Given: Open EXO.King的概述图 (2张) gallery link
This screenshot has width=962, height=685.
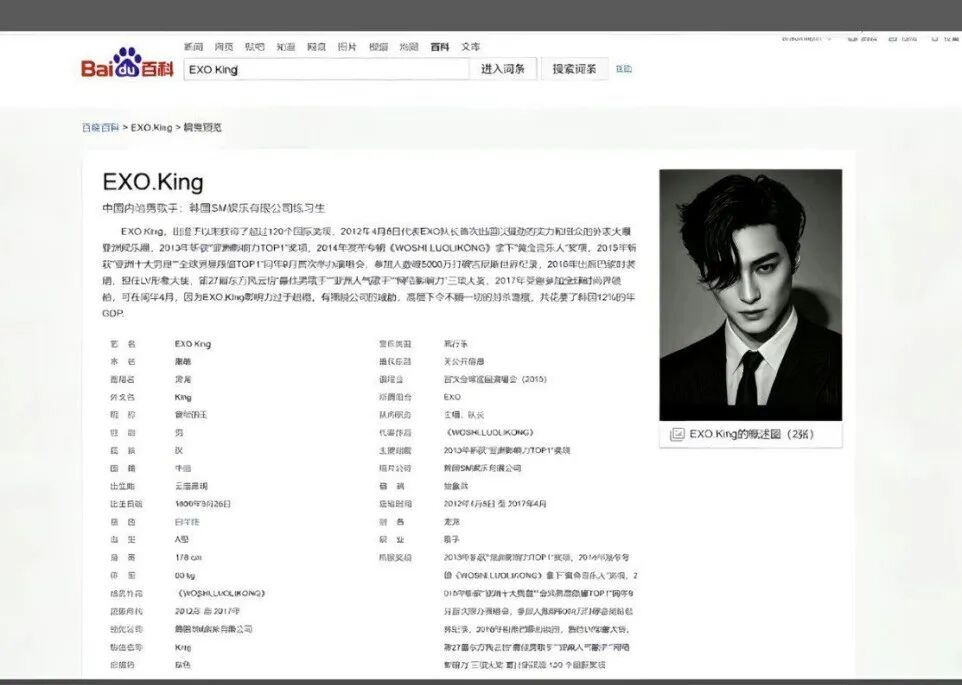Looking at the screenshot, I should coord(752,434).
